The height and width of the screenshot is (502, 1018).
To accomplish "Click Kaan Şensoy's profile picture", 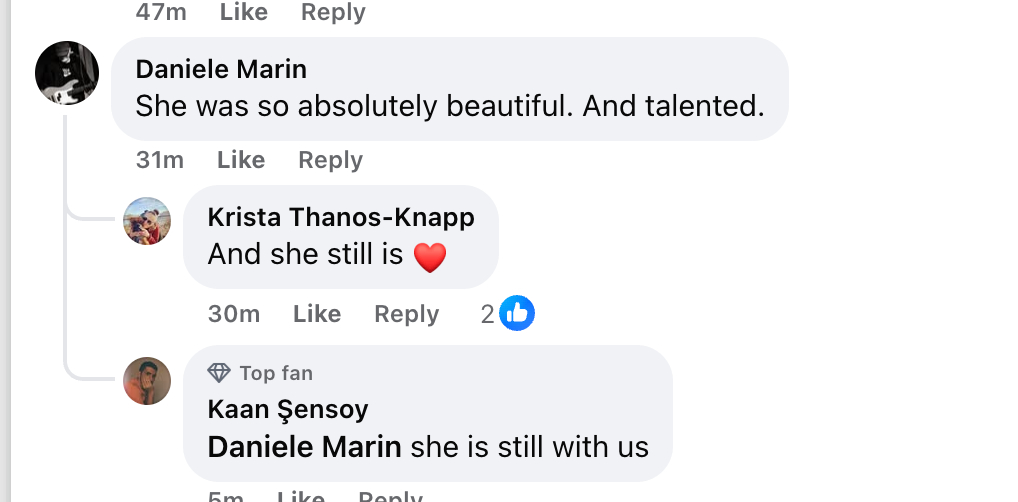I will click(147, 381).
